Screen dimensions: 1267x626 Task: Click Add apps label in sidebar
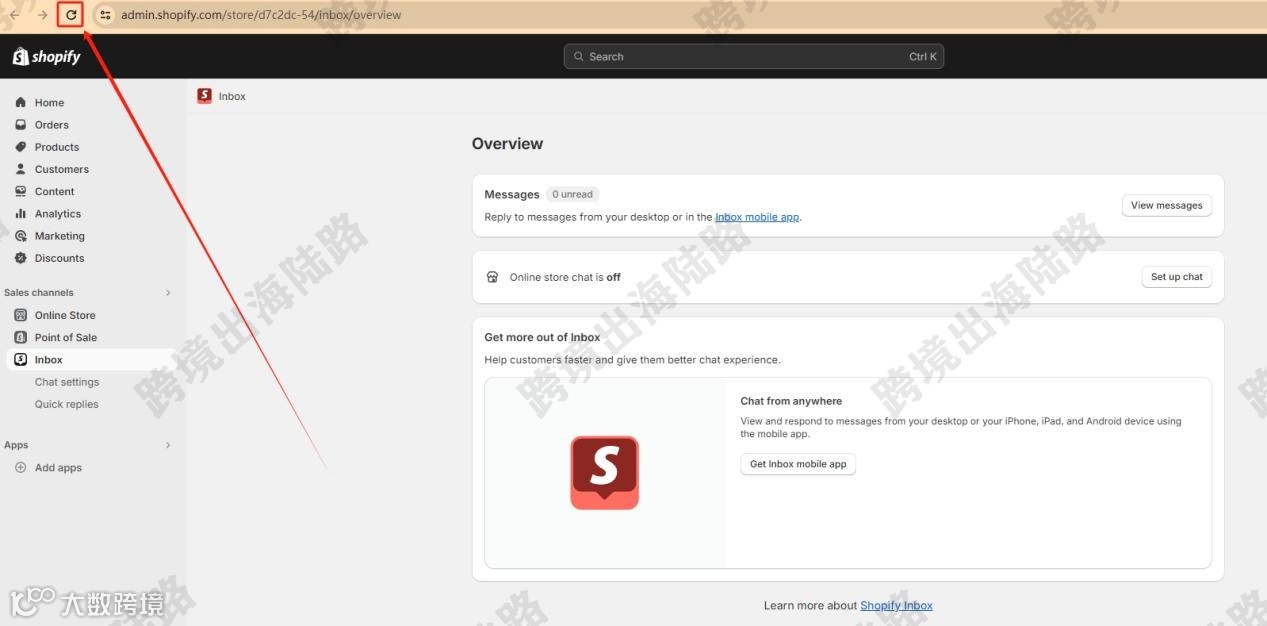pyautogui.click(x=58, y=467)
